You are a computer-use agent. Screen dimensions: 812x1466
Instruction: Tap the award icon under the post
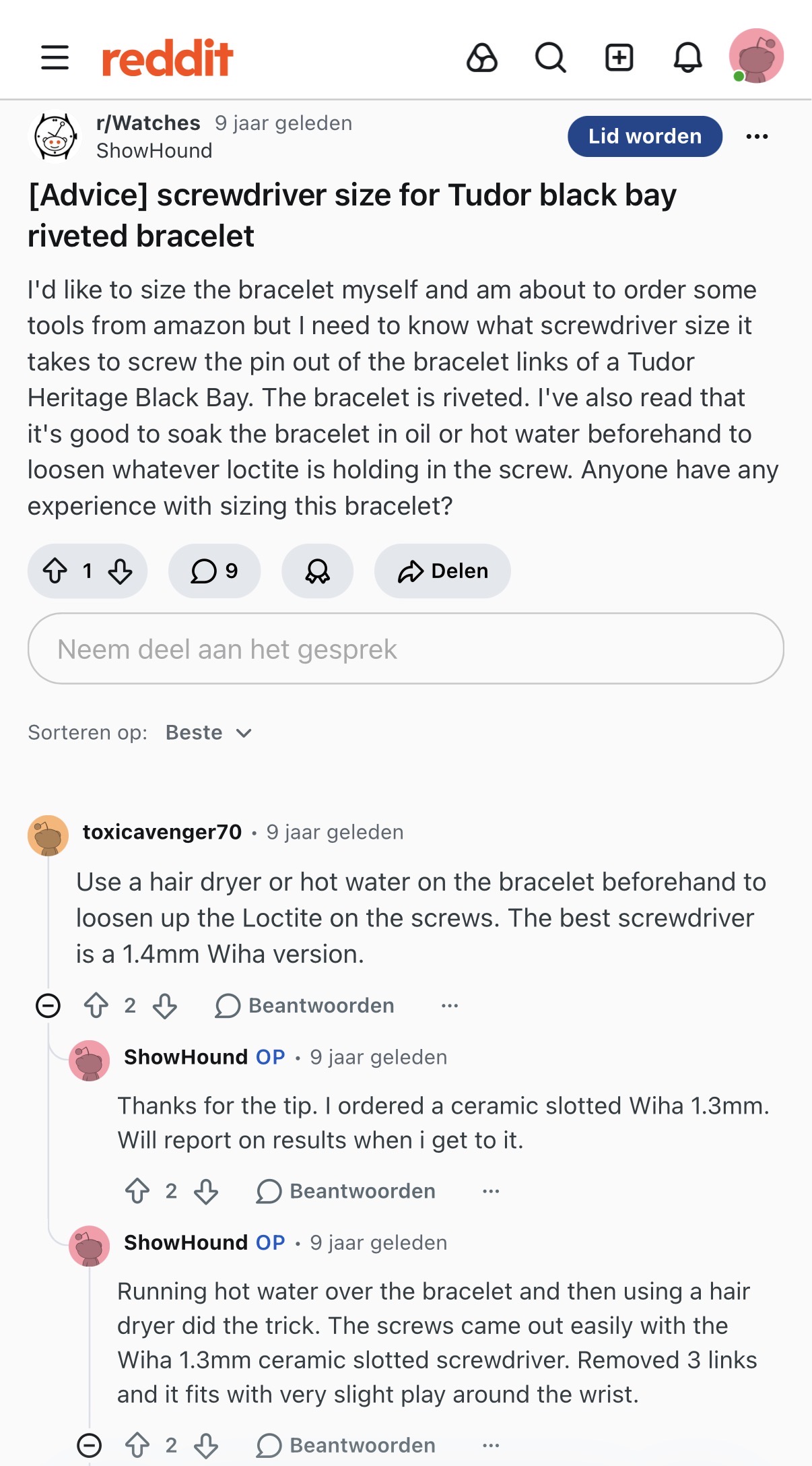click(317, 571)
